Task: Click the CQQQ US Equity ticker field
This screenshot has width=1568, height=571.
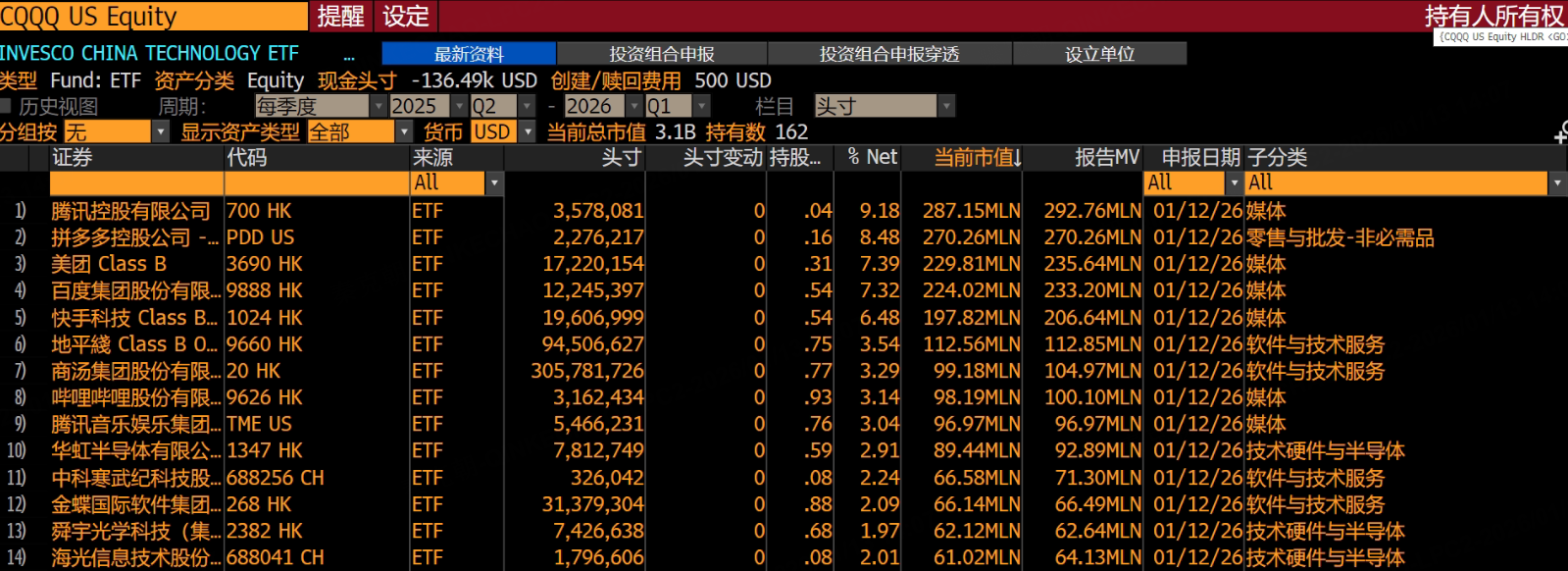Action: pyautogui.click(x=153, y=16)
